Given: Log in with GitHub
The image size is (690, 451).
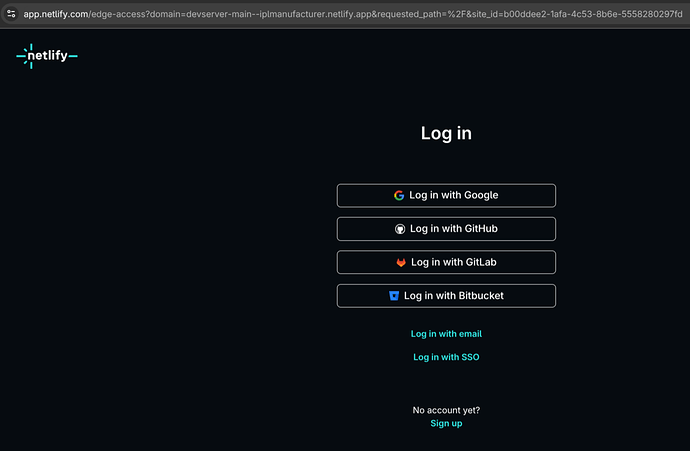Looking at the screenshot, I should click(446, 229).
